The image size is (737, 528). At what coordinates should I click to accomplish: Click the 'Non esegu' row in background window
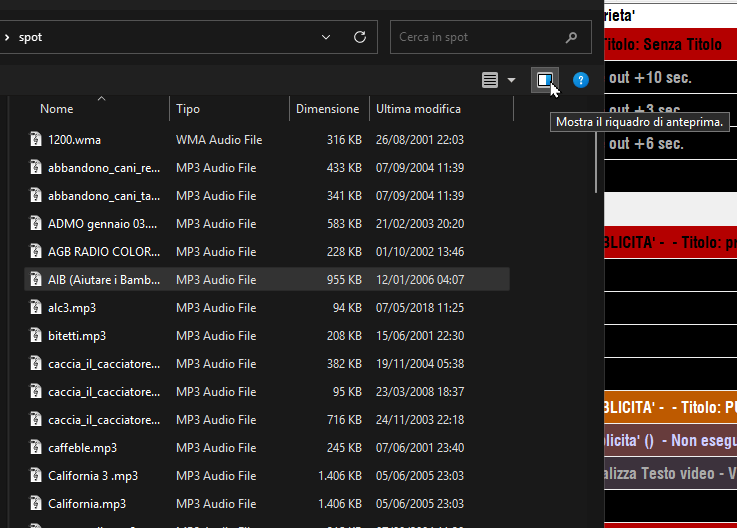click(x=670, y=440)
